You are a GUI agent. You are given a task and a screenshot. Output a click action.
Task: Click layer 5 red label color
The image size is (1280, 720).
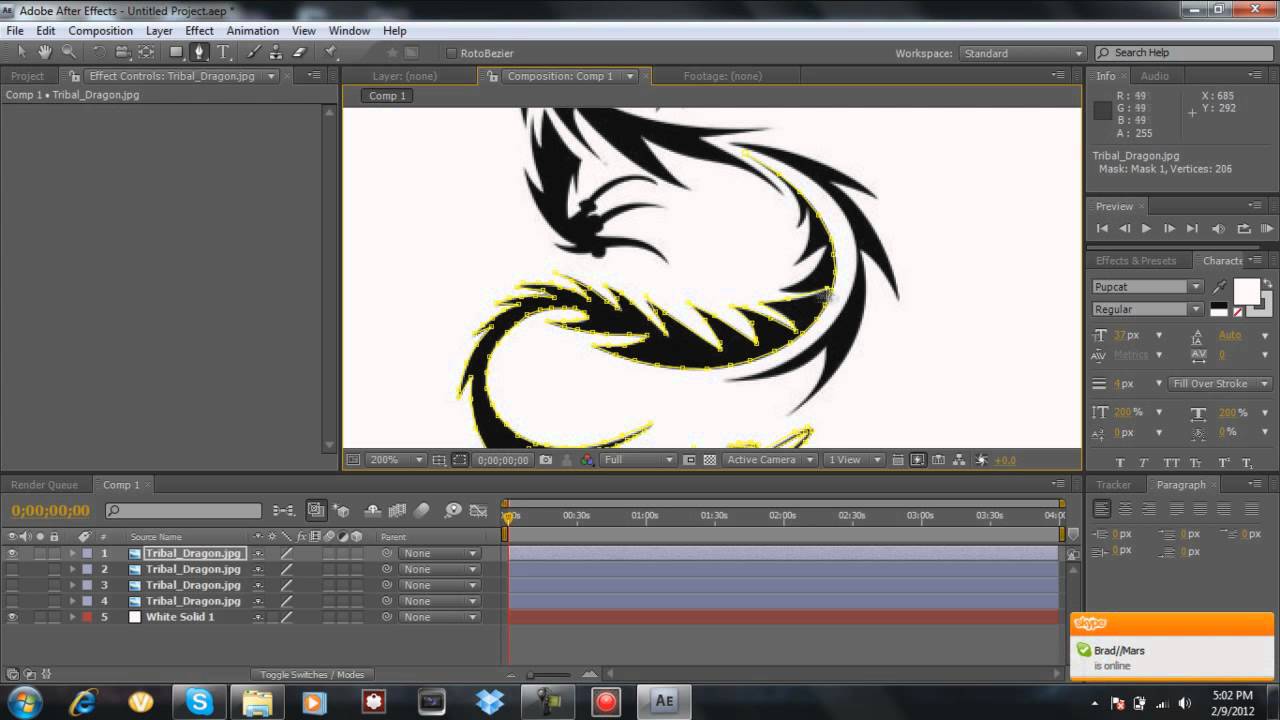point(86,617)
